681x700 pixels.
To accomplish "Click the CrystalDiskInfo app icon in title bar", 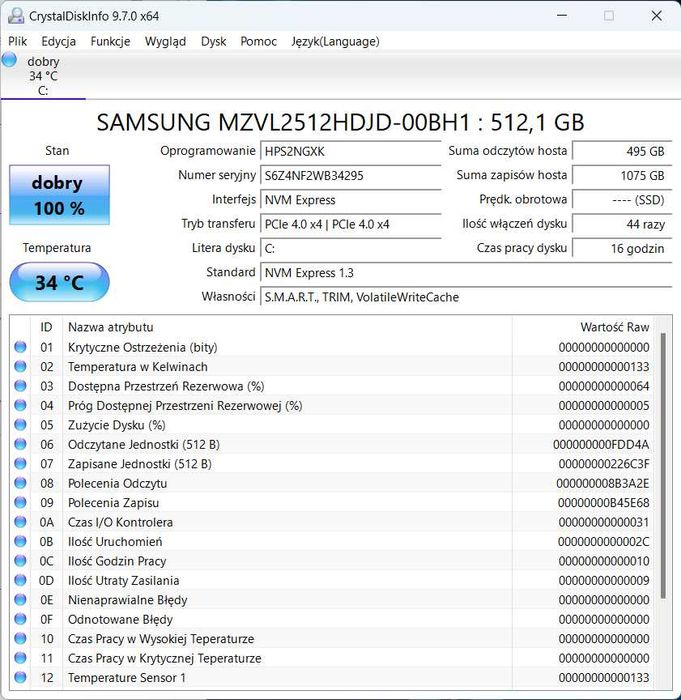I will [x=16, y=16].
